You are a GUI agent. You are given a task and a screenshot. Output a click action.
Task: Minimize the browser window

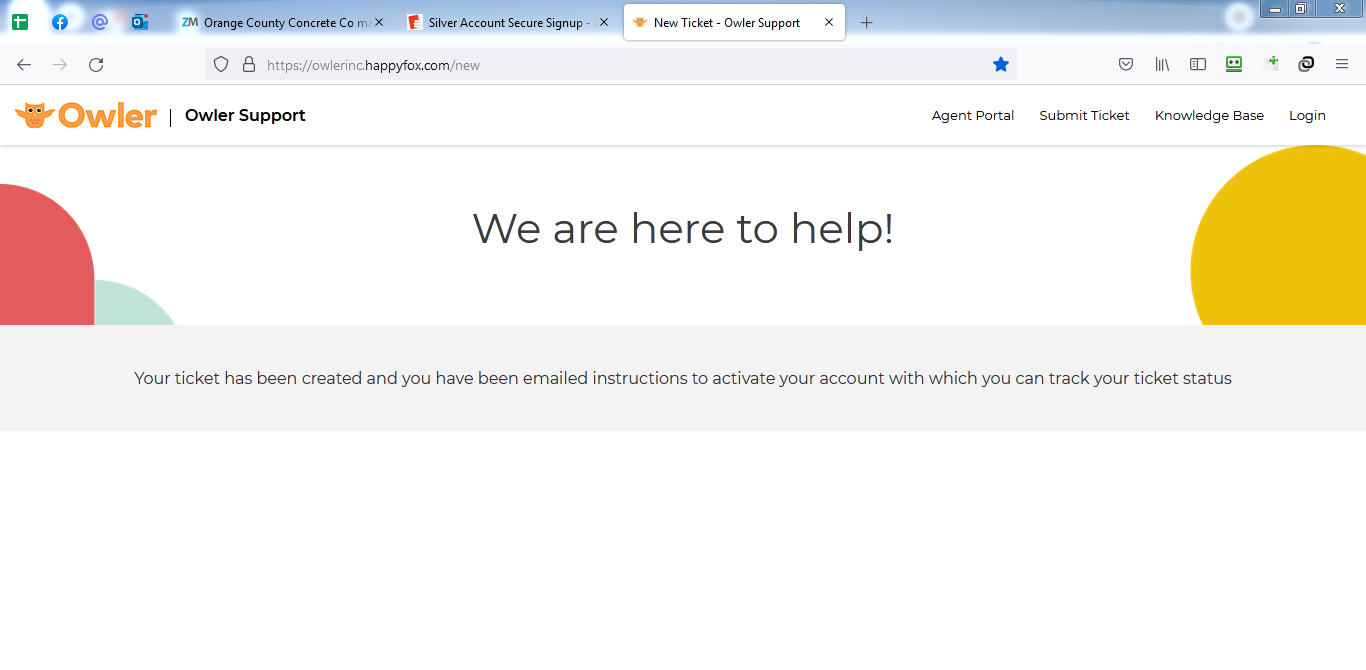pos(1274,9)
